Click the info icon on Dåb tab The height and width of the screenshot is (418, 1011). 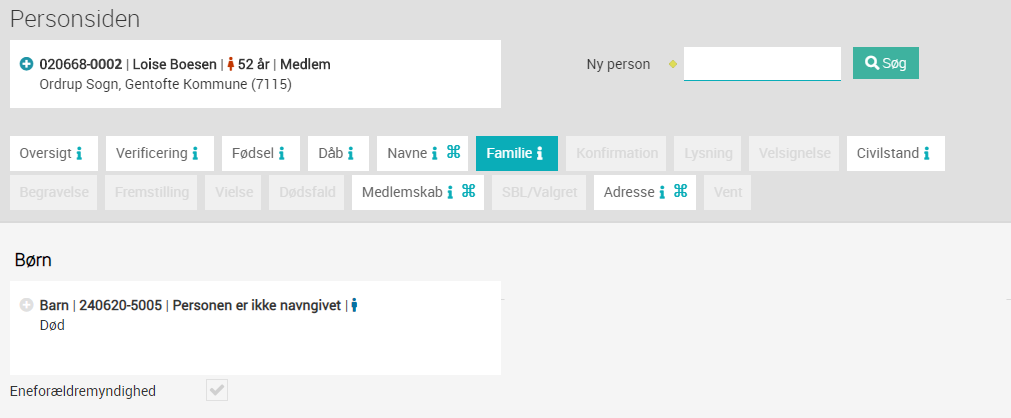tap(351, 154)
